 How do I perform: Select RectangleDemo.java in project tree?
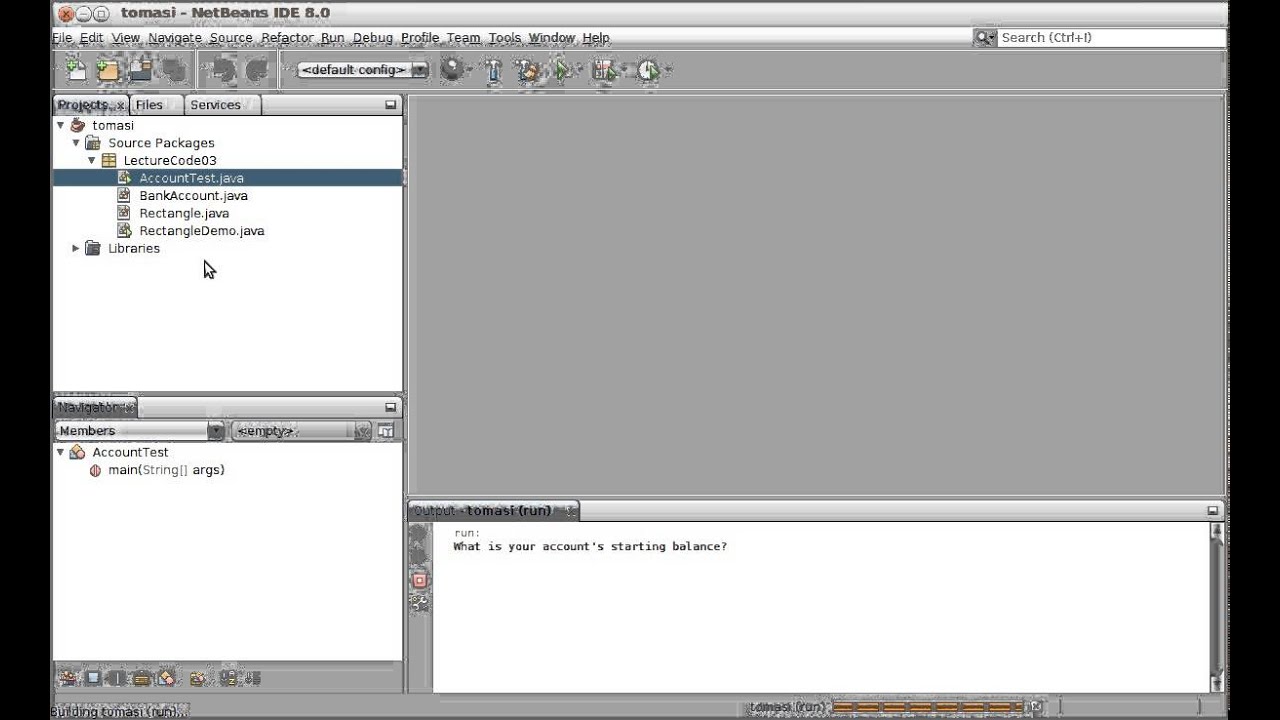[202, 231]
